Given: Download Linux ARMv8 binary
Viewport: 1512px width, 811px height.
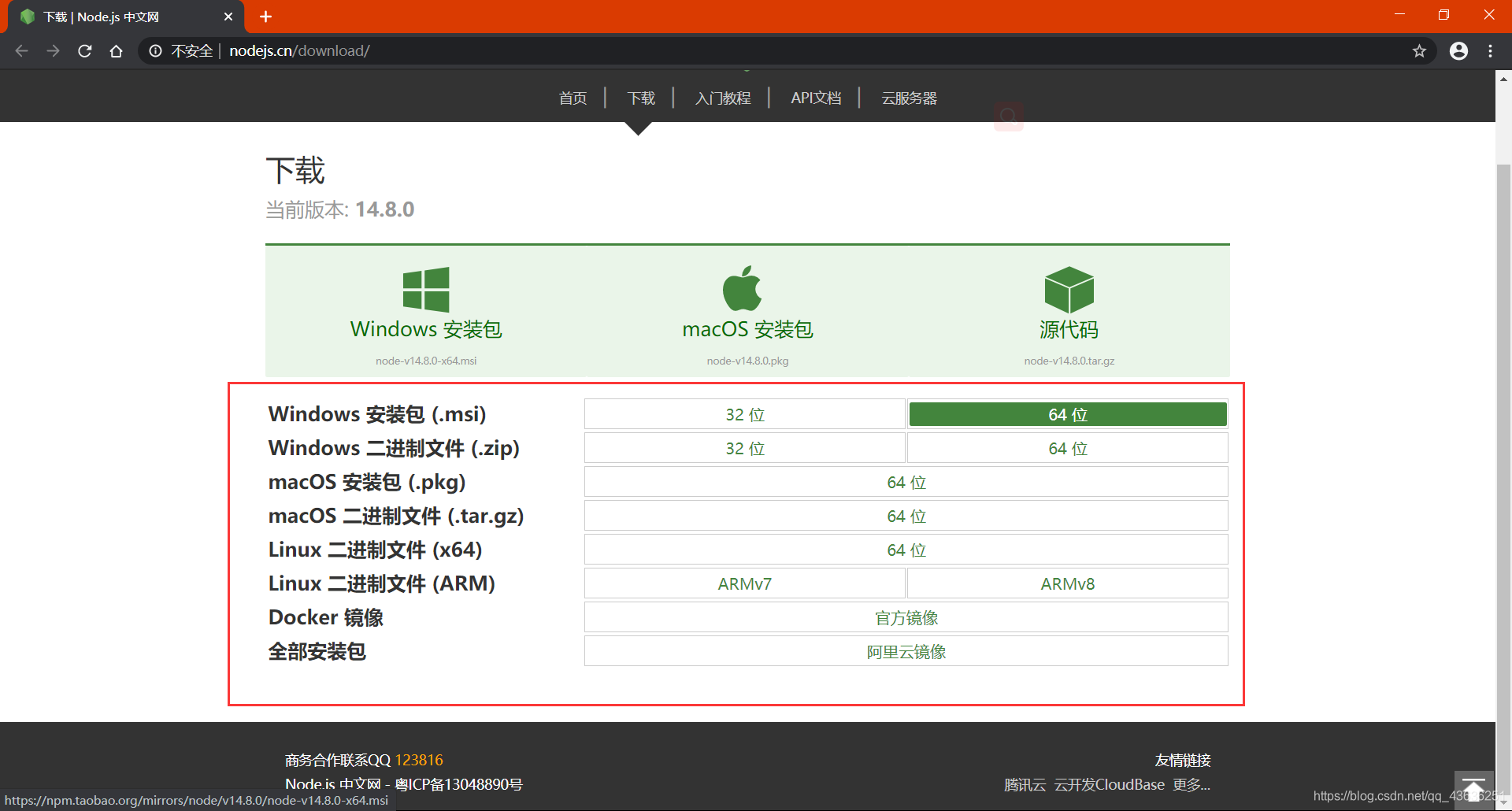Looking at the screenshot, I should pyautogui.click(x=1068, y=583).
